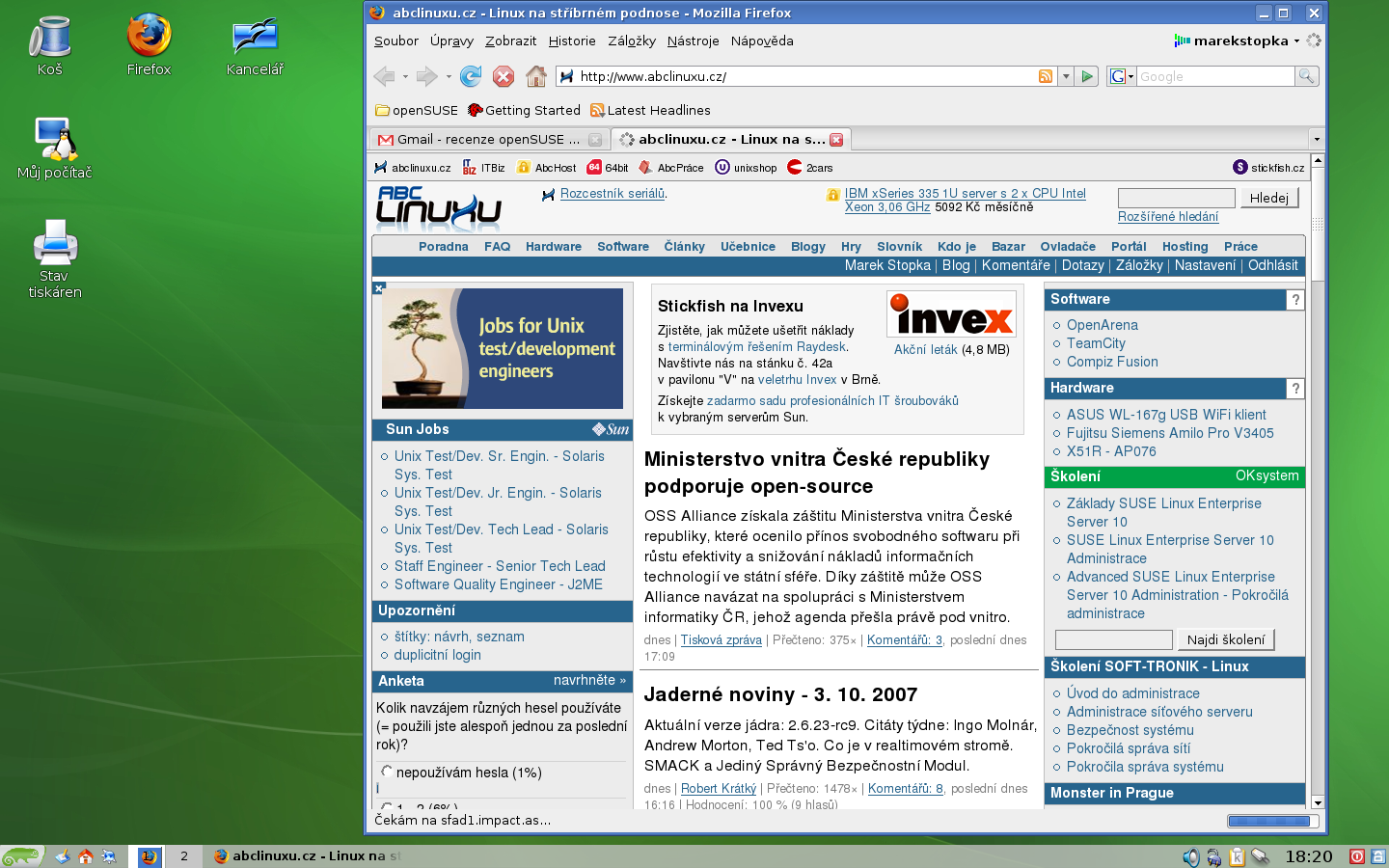Click the home folder icon in the taskbar
Viewport: 1389px width, 868px height.
(86, 855)
